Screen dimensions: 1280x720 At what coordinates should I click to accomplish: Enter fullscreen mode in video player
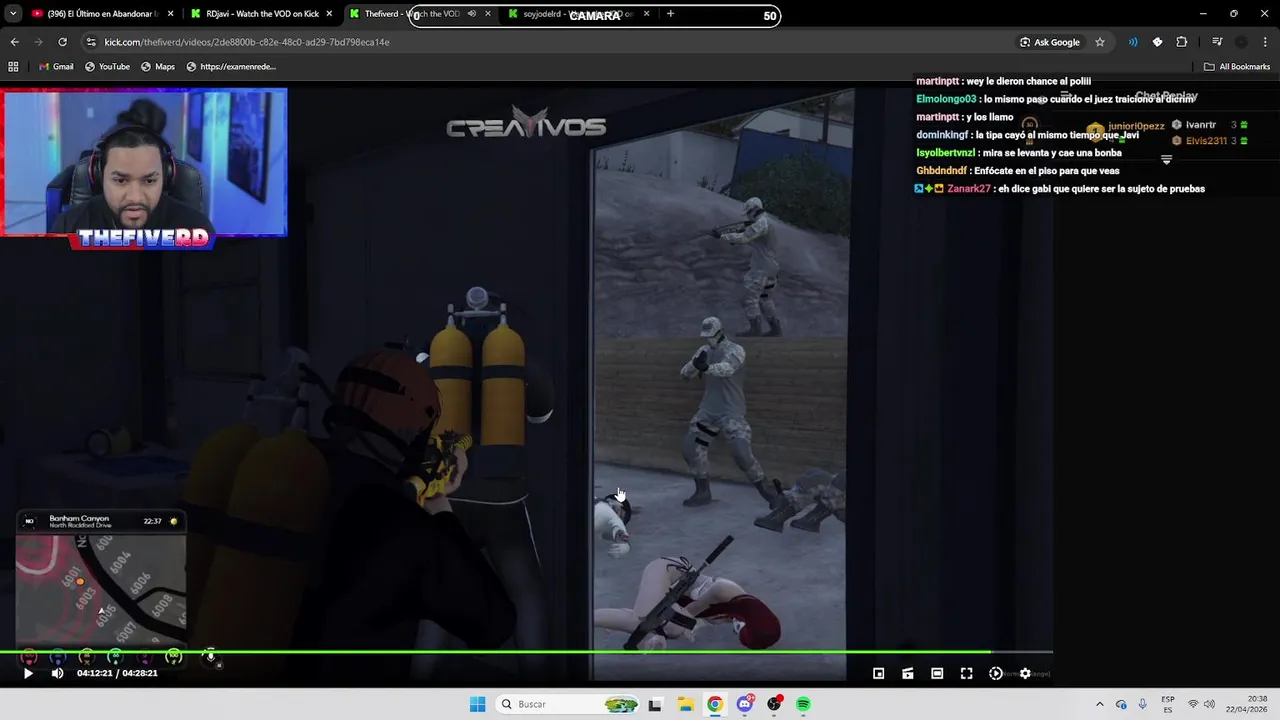tap(966, 673)
